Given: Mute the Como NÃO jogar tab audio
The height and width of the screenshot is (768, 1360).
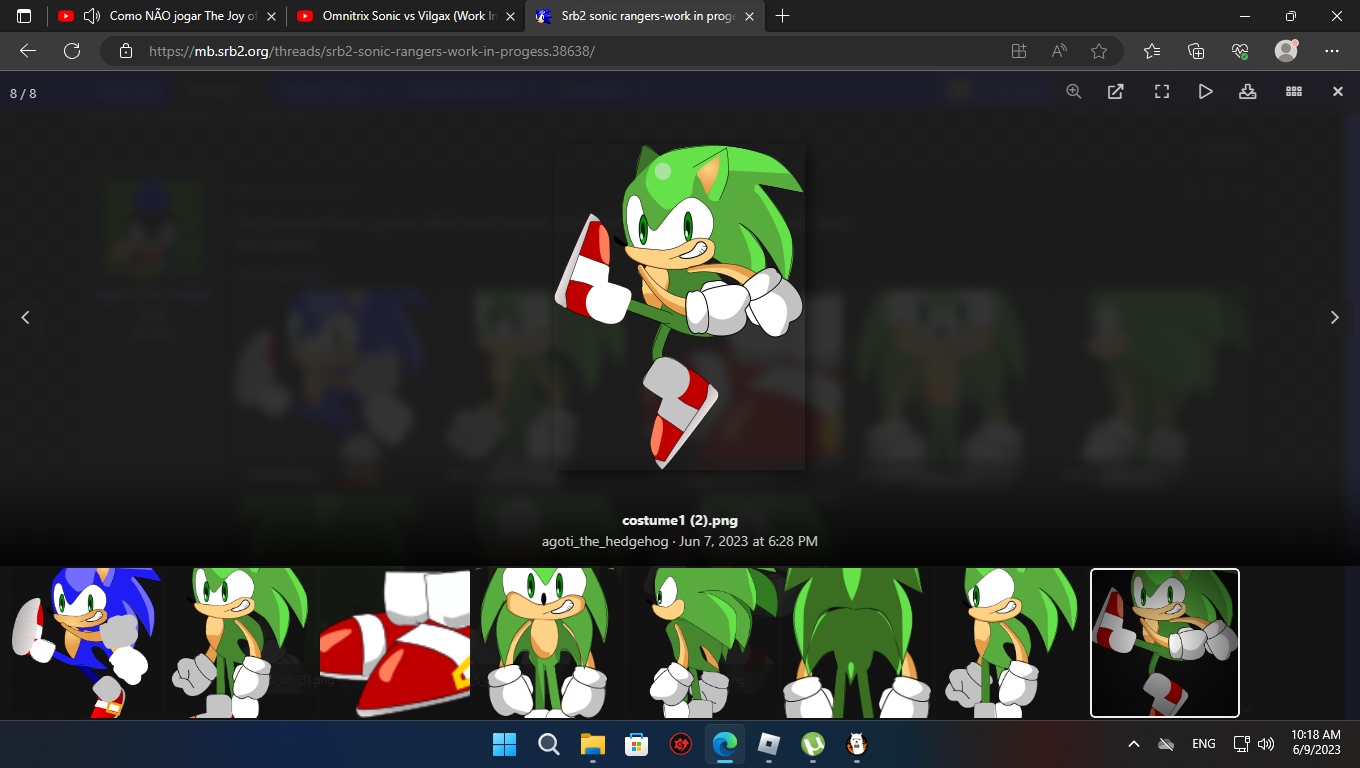Looking at the screenshot, I should (x=92, y=16).
